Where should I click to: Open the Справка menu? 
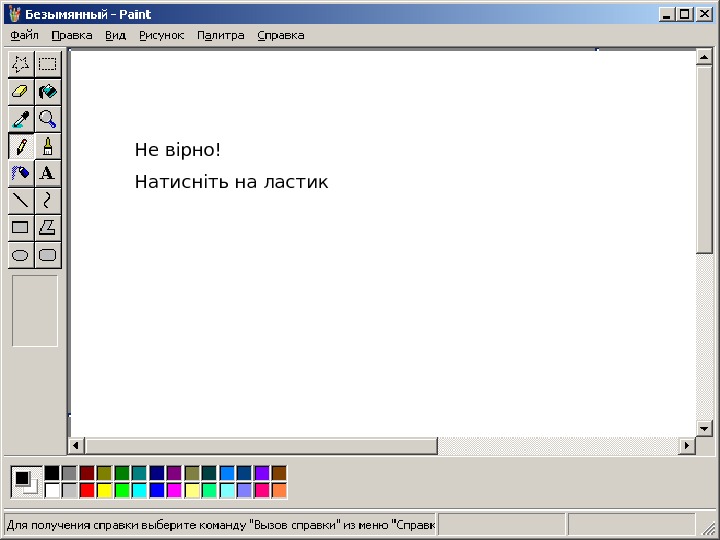click(x=281, y=35)
